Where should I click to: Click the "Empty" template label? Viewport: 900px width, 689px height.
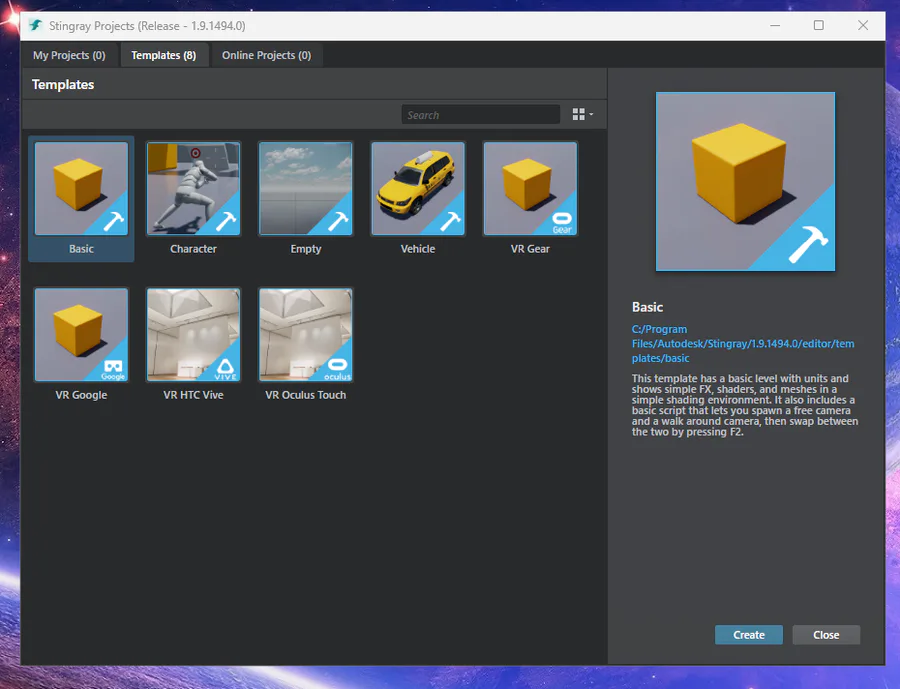coord(305,249)
